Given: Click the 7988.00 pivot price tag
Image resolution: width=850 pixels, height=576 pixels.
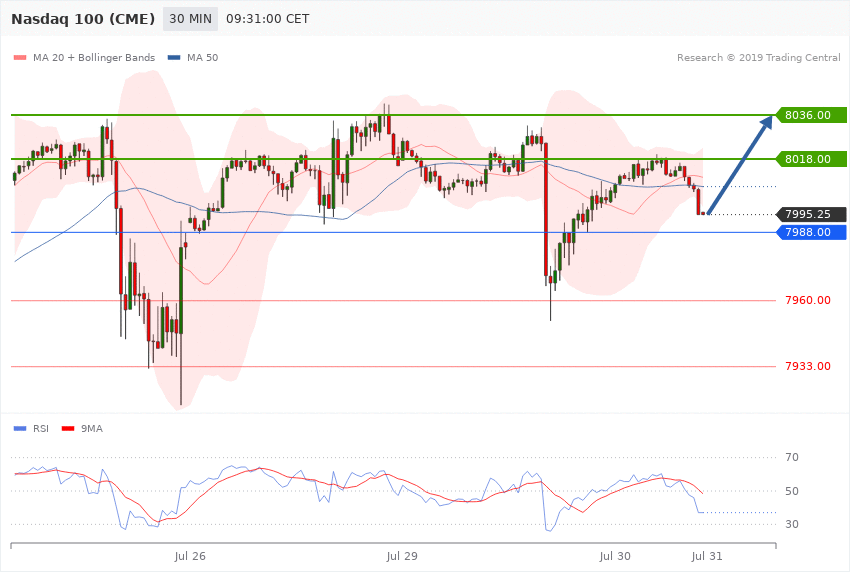Looking at the screenshot, I should pos(811,232).
